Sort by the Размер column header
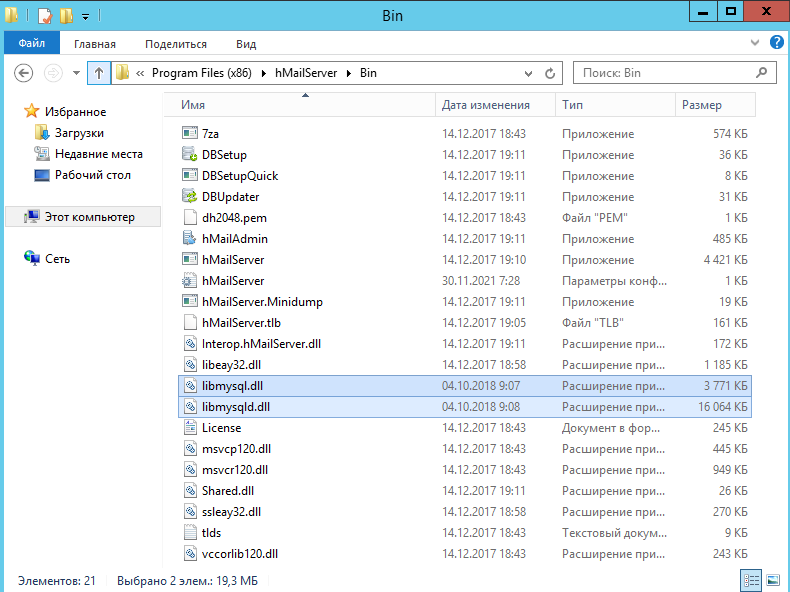 [715, 105]
